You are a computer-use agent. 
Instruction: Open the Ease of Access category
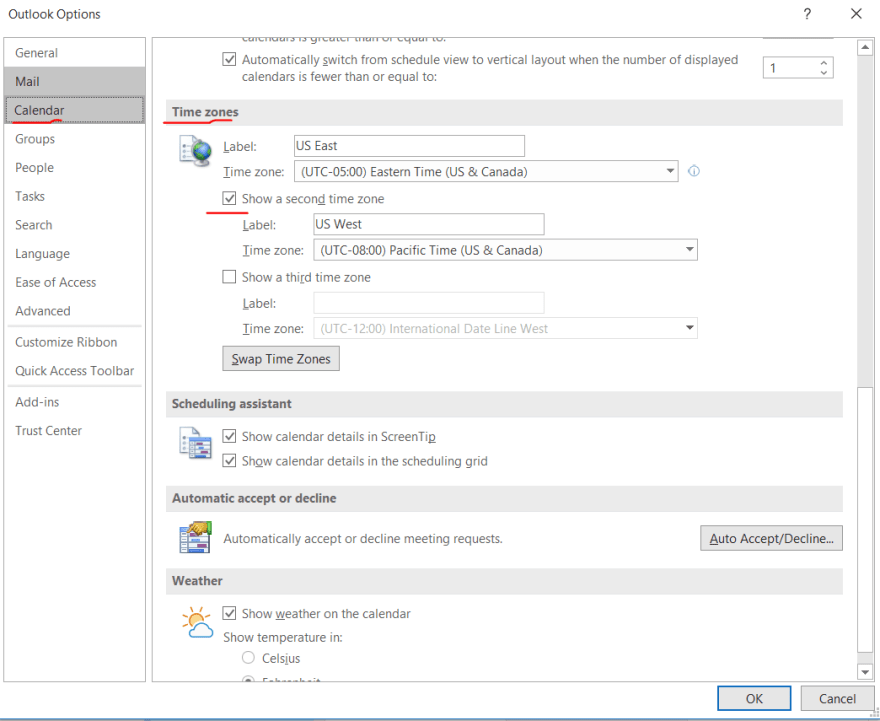tap(74, 282)
